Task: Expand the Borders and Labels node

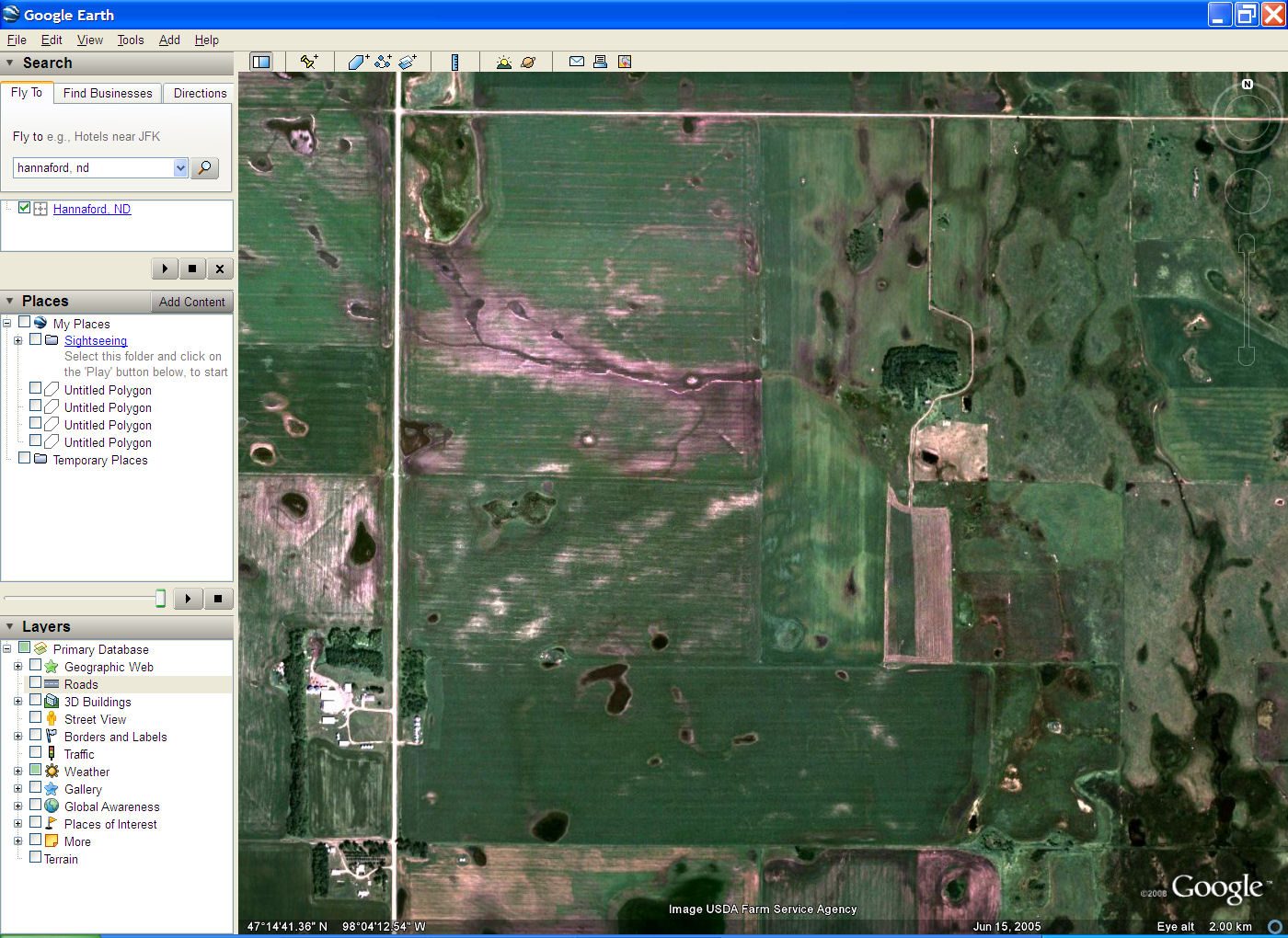Action: tap(17, 737)
